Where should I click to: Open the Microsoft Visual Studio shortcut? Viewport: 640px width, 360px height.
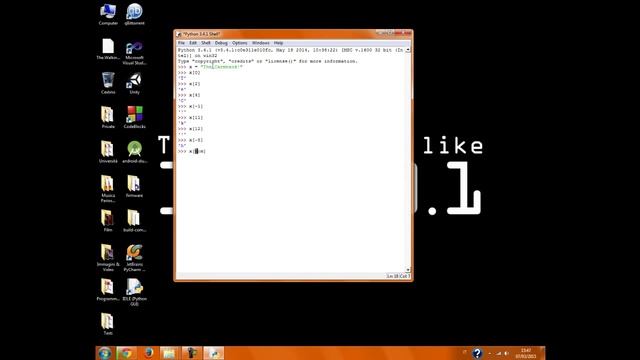[x=134, y=53]
